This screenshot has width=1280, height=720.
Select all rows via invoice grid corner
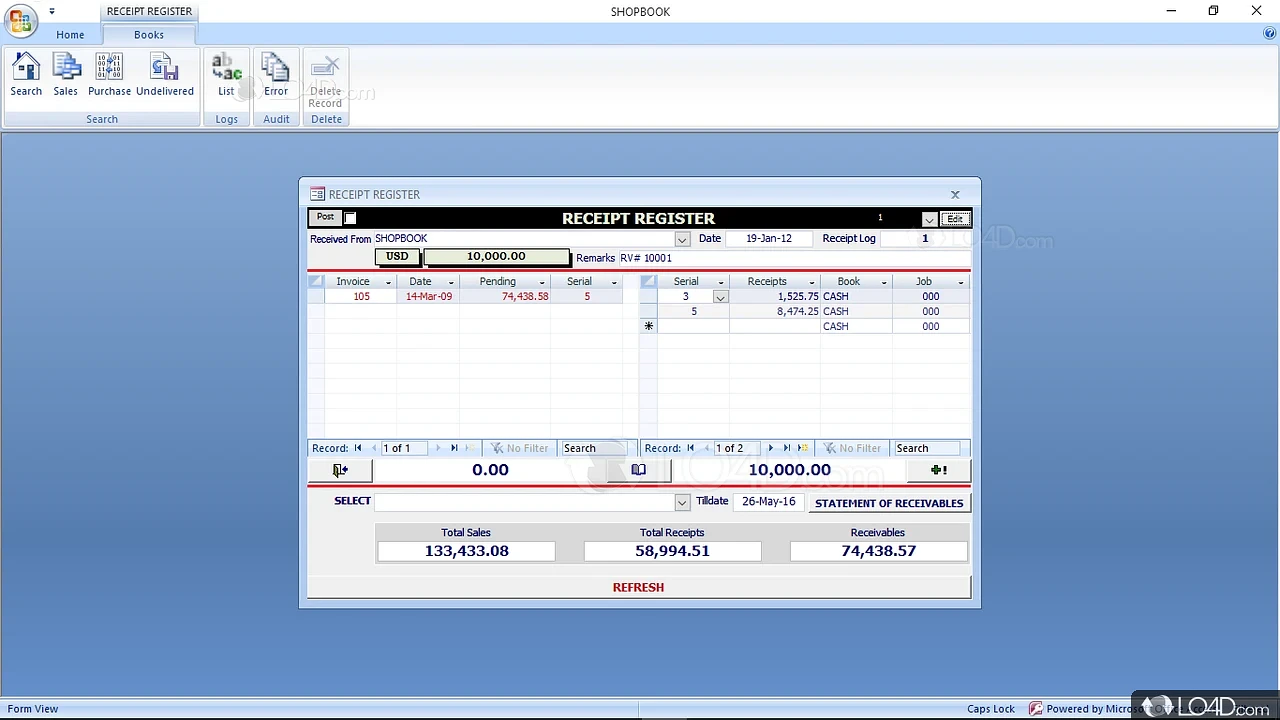pyautogui.click(x=315, y=282)
